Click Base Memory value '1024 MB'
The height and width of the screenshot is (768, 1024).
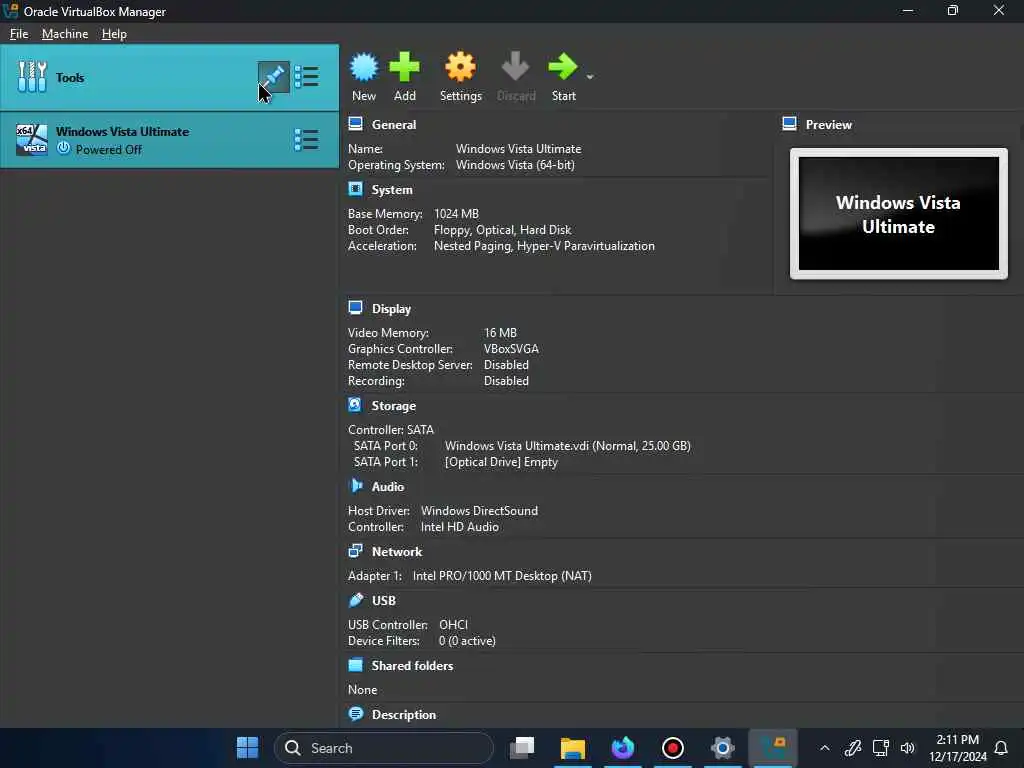coord(456,214)
